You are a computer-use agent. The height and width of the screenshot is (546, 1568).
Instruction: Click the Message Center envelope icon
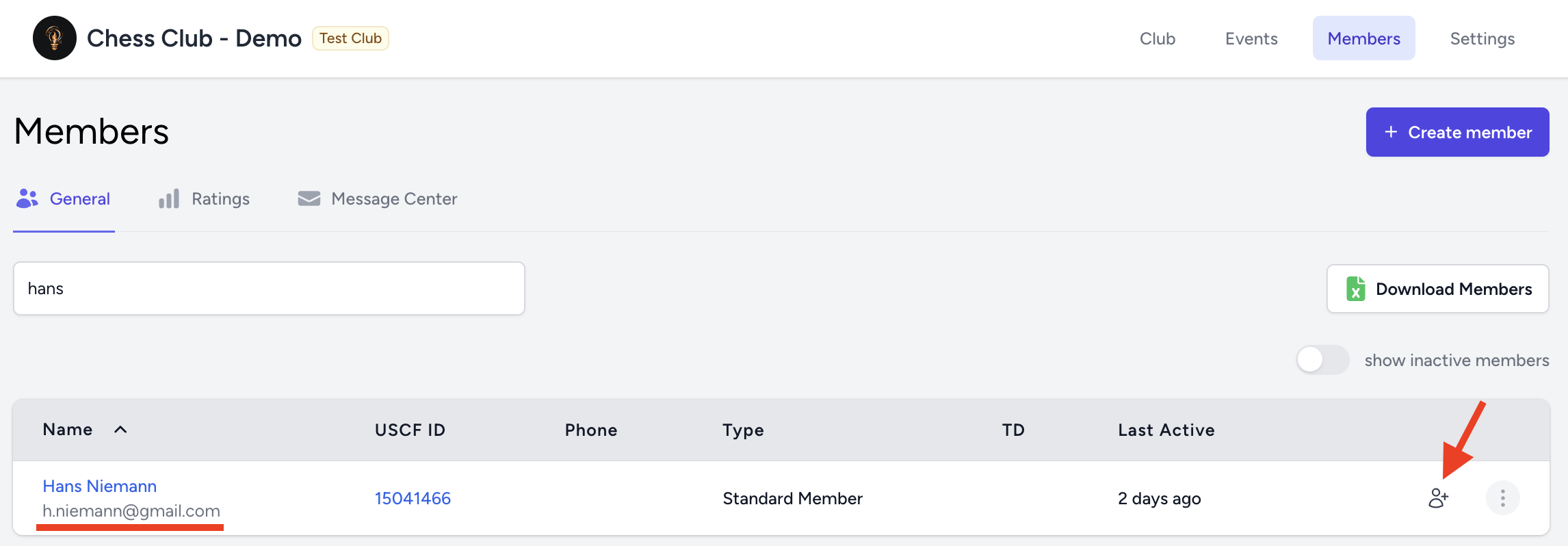pyautogui.click(x=309, y=198)
